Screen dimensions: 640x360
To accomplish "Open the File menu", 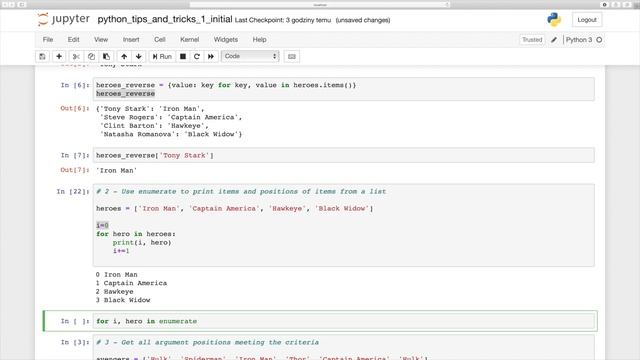I will point(48,40).
